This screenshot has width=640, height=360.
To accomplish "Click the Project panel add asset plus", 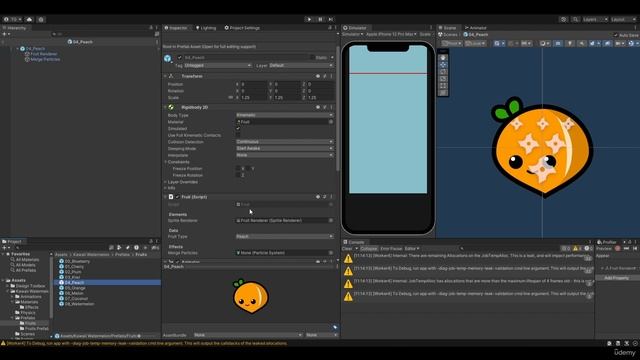I will point(5,247).
